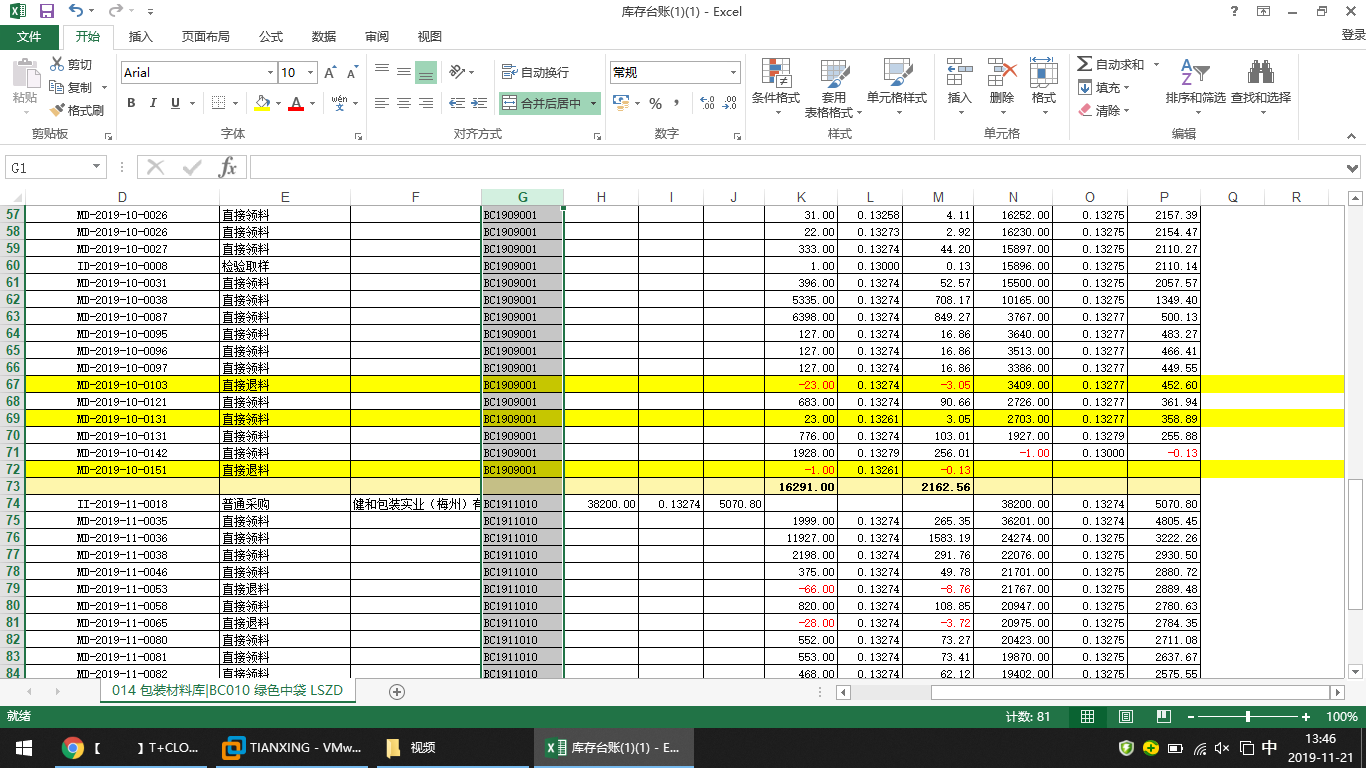Apply yellow fill color swatch

[262, 103]
